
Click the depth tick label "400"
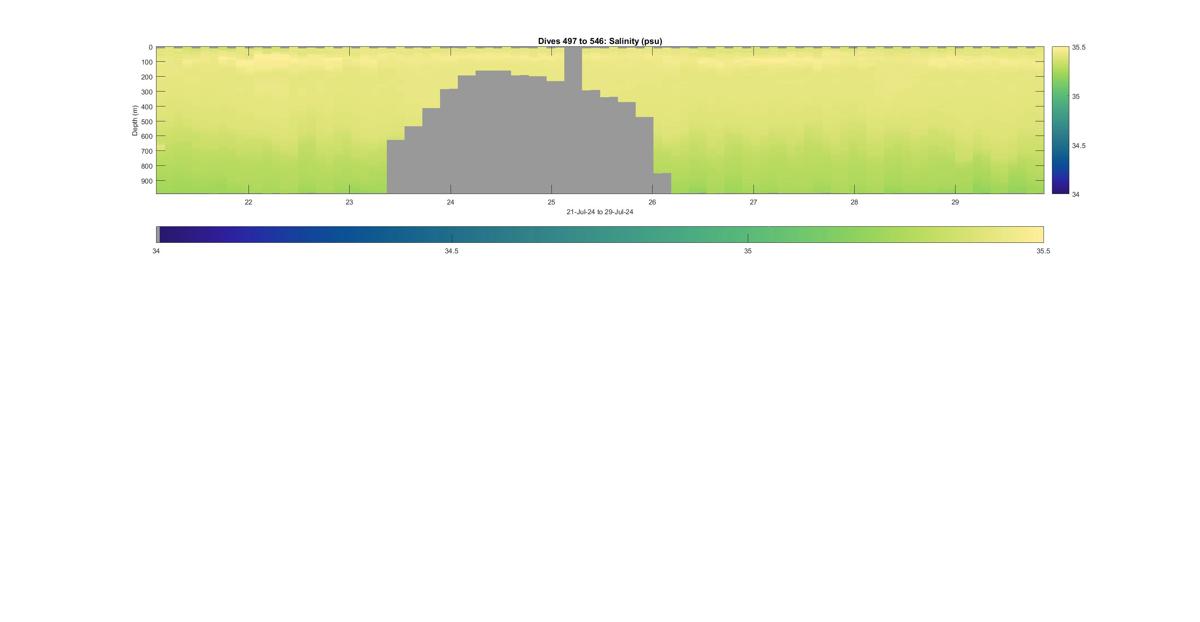click(x=146, y=107)
